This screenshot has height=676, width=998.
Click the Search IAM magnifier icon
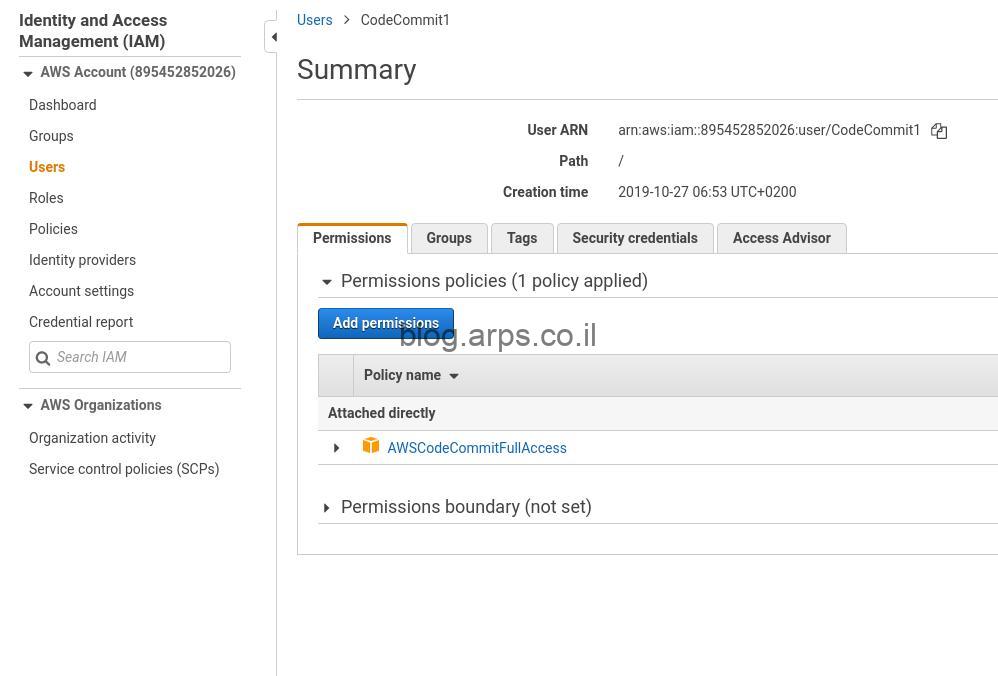pos(43,358)
